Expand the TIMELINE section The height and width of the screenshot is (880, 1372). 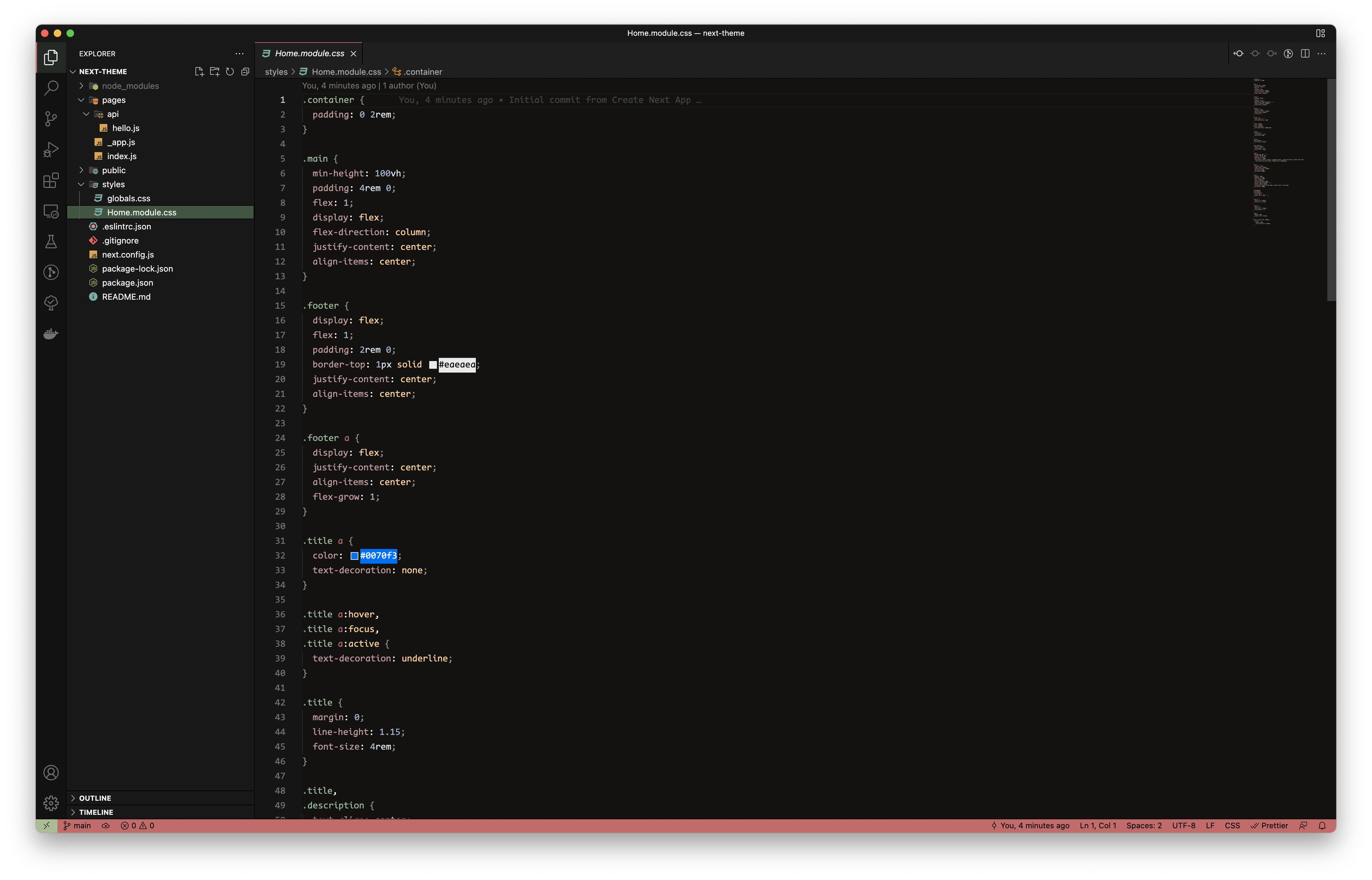click(x=96, y=812)
